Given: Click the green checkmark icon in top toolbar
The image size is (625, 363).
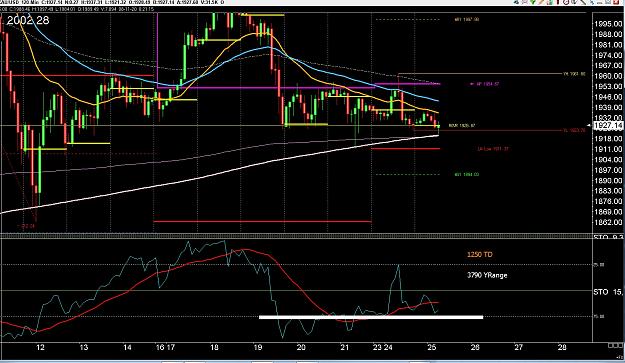Looking at the screenshot, I should (x=533, y=2).
